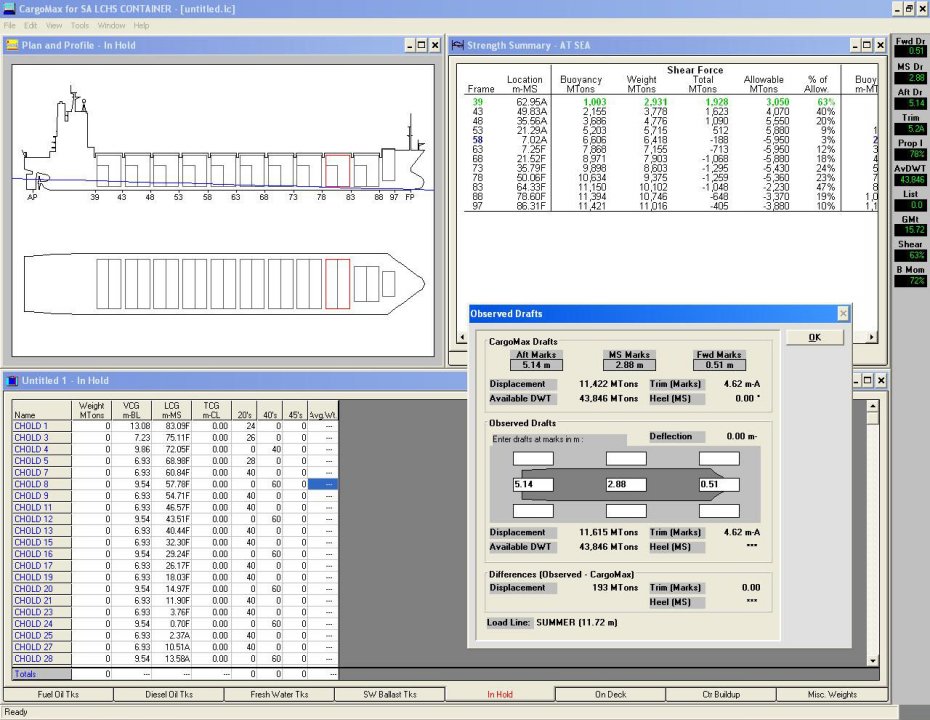This screenshot has width=930, height=720.
Task: Switch to Fuel Oil Tks tab
Action: point(58,694)
